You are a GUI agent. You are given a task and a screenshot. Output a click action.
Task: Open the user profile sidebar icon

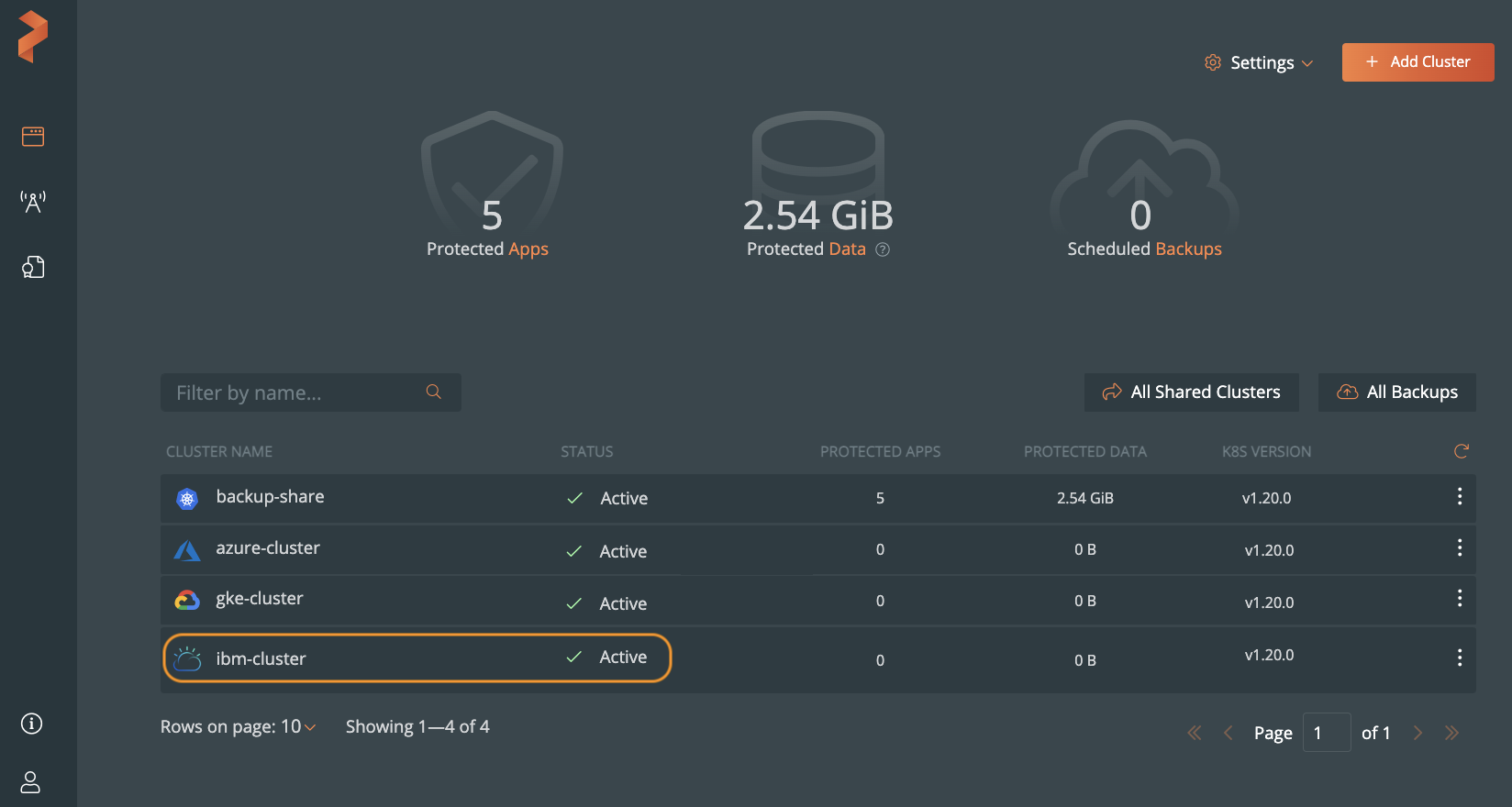pos(31,782)
